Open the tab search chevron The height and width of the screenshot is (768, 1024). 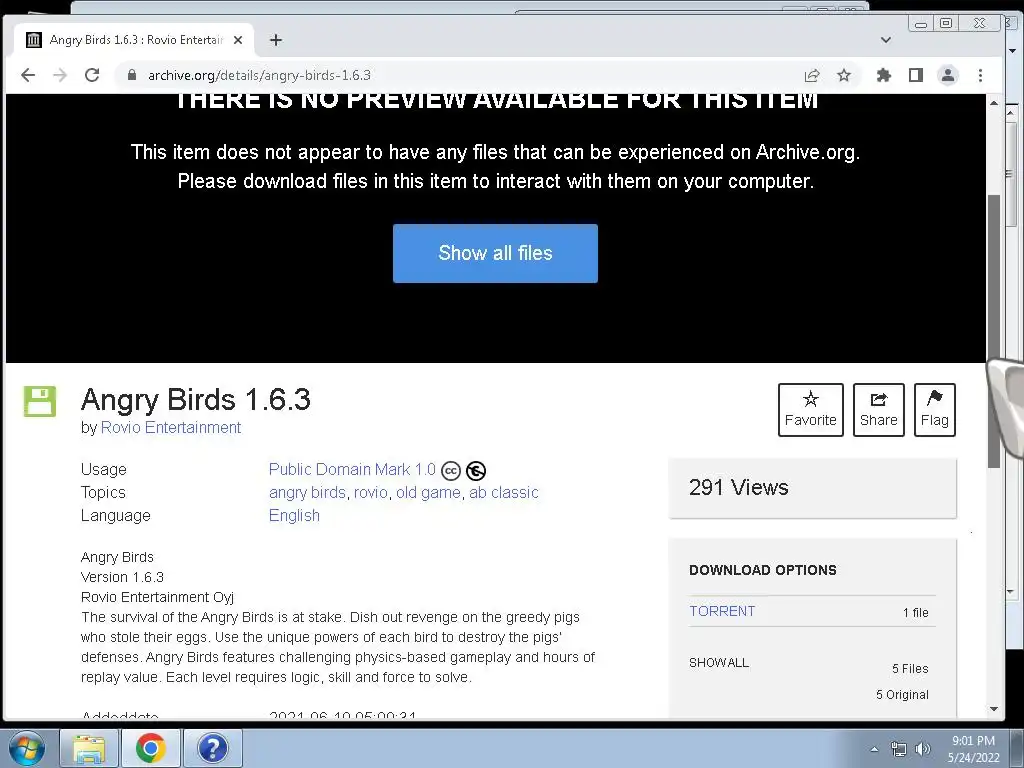[x=886, y=40]
